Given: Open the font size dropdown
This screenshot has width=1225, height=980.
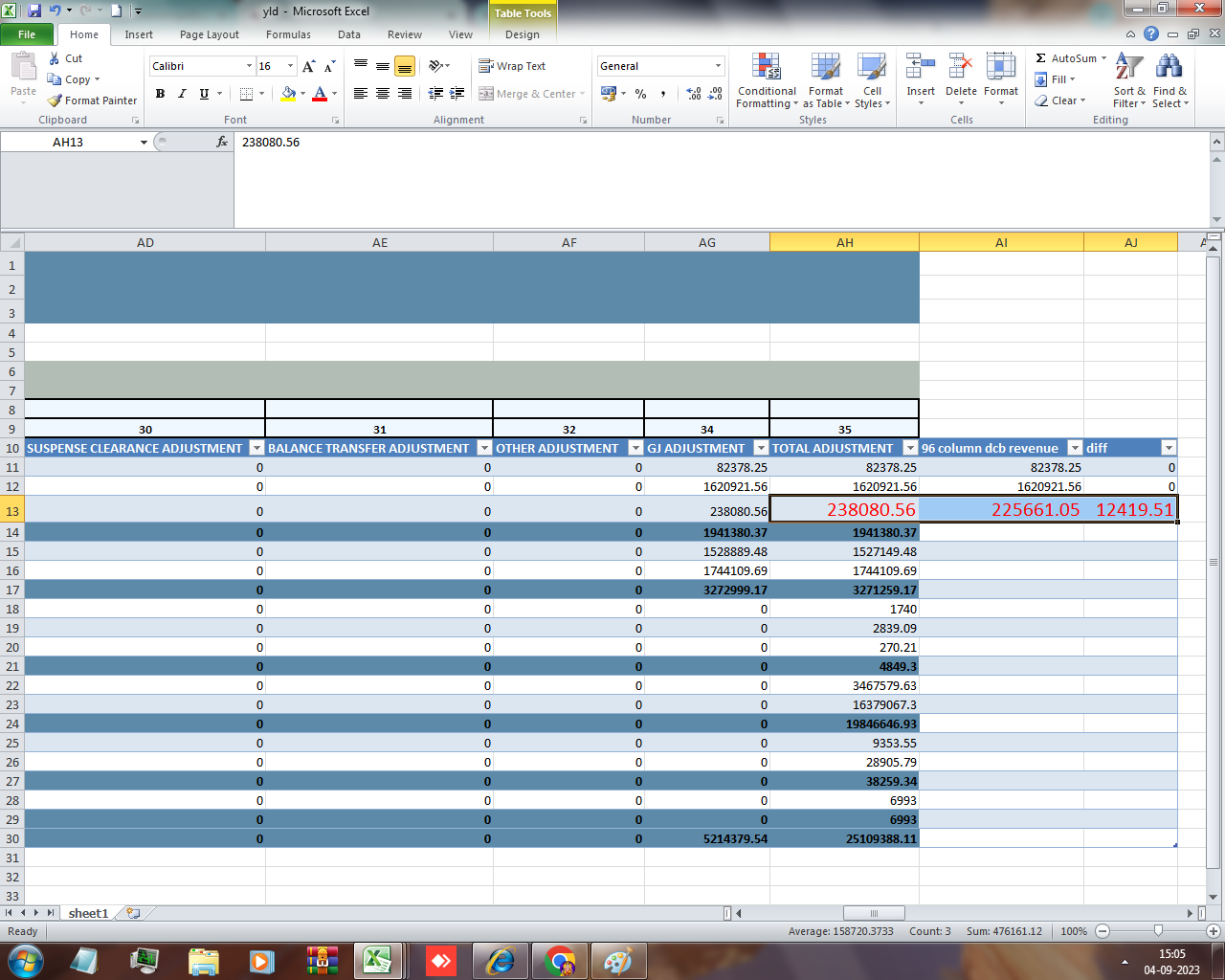Looking at the screenshot, I should [291, 66].
